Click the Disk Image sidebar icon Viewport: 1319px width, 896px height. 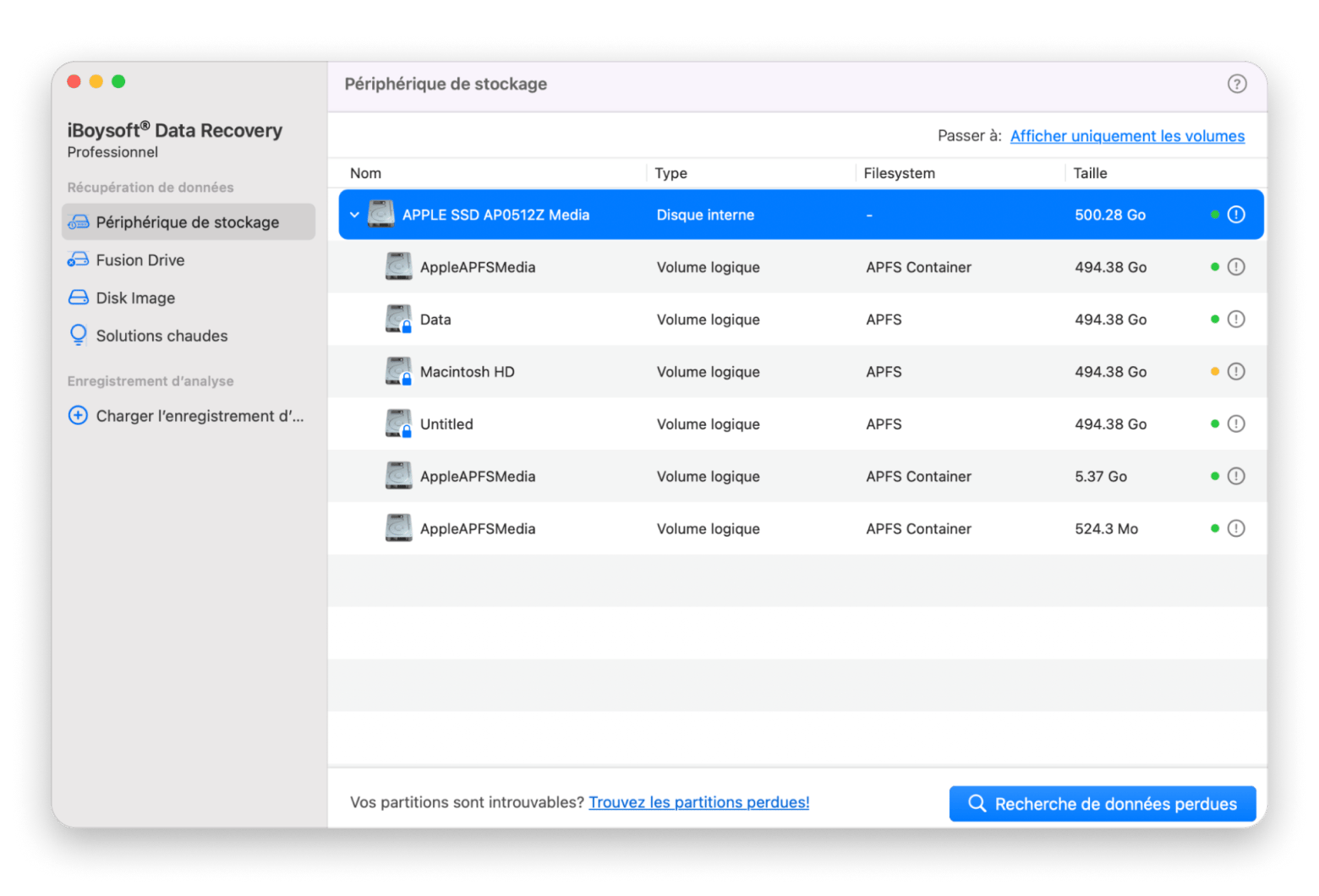(78, 298)
